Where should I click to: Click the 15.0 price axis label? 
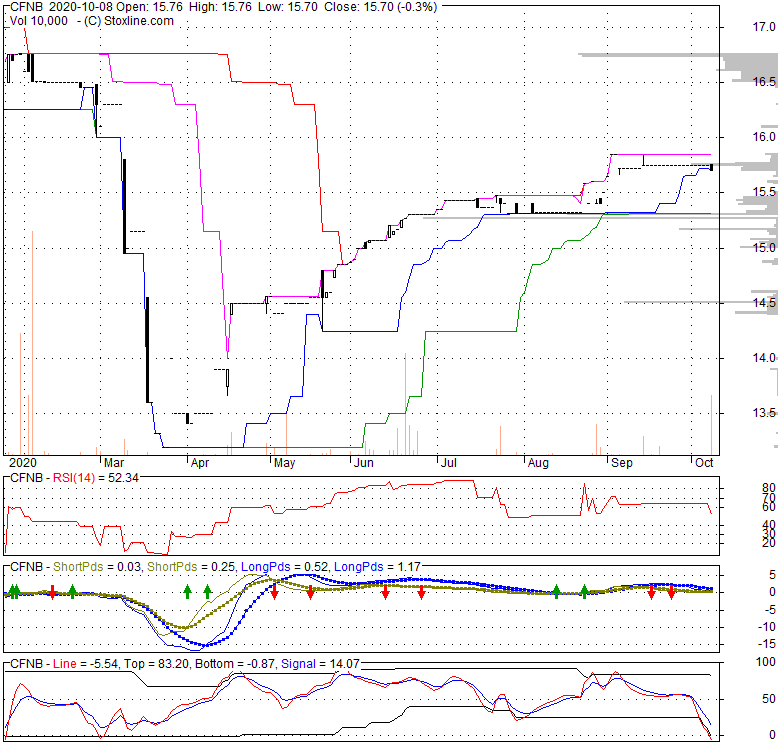[x=764, y=248]
